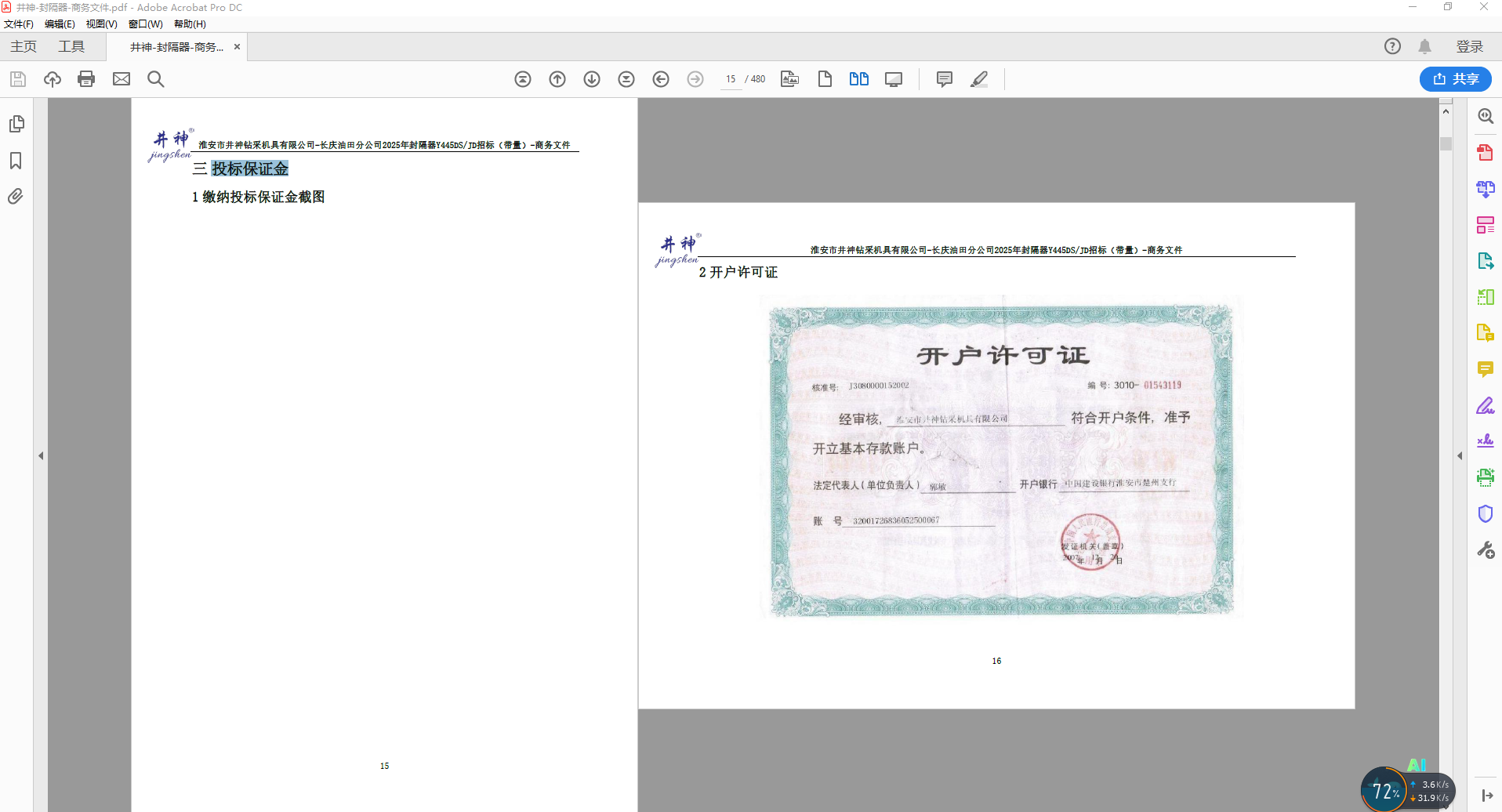The height and width of the screenshot is (812, 1502).
Task: Open the yellow page-with-note tool
Action: pos(1486,333)
